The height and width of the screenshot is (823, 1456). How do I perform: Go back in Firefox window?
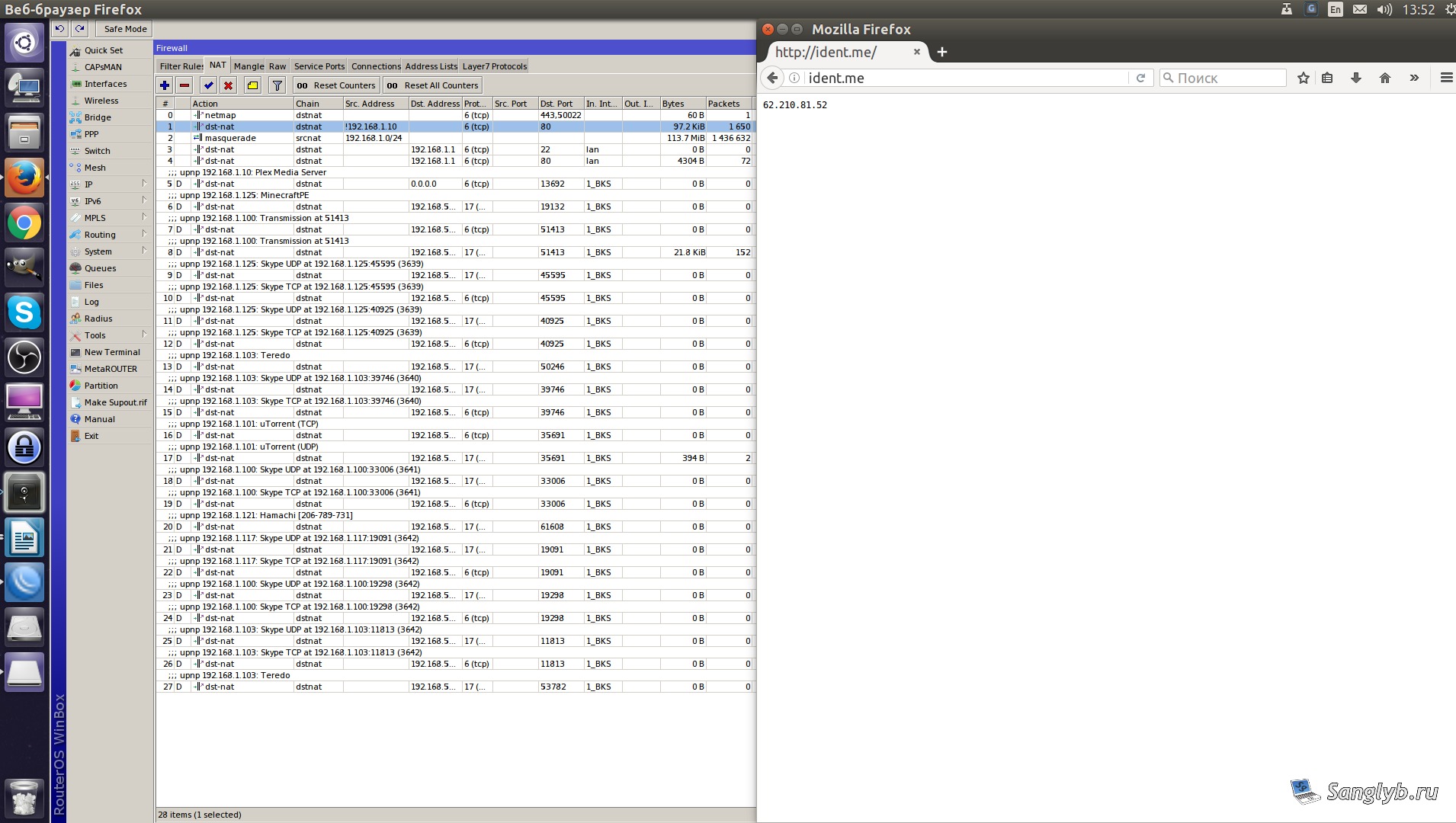(x=772, y=78)
